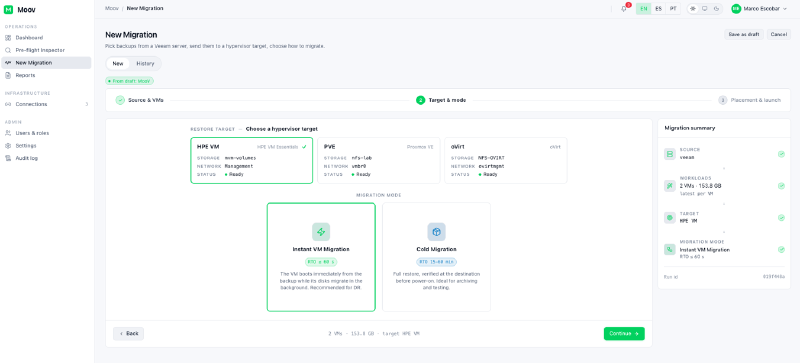
Task: Open Audit log page
Action: 46,158
